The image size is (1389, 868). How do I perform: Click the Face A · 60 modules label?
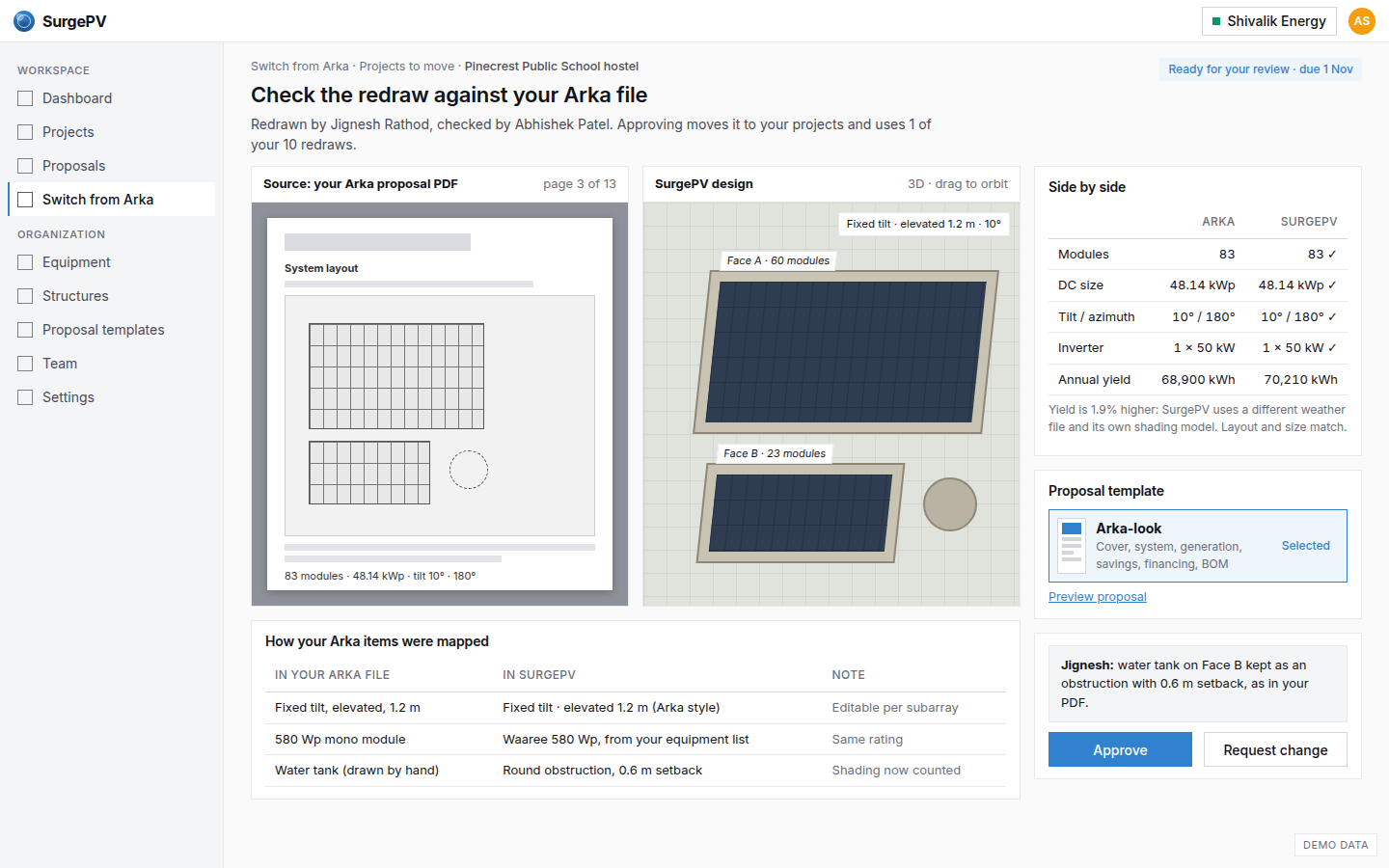click(778, 260)
